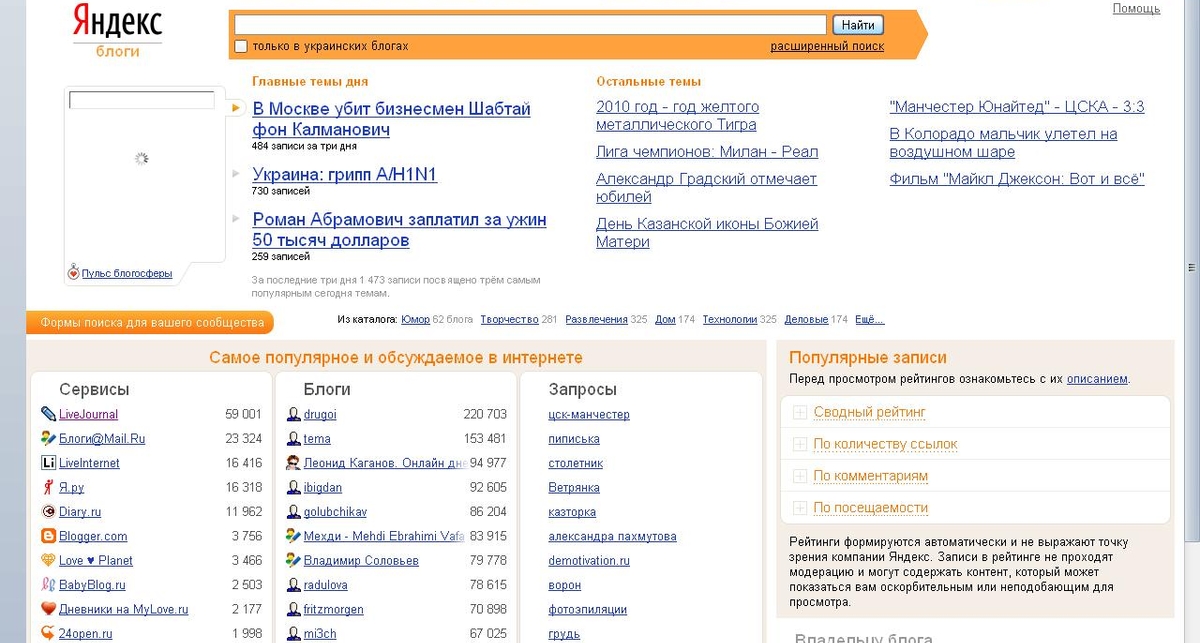1200x643 pixels.
Task: Open the описанием link in Популярные записи
Action: [x=1096, y=379]
